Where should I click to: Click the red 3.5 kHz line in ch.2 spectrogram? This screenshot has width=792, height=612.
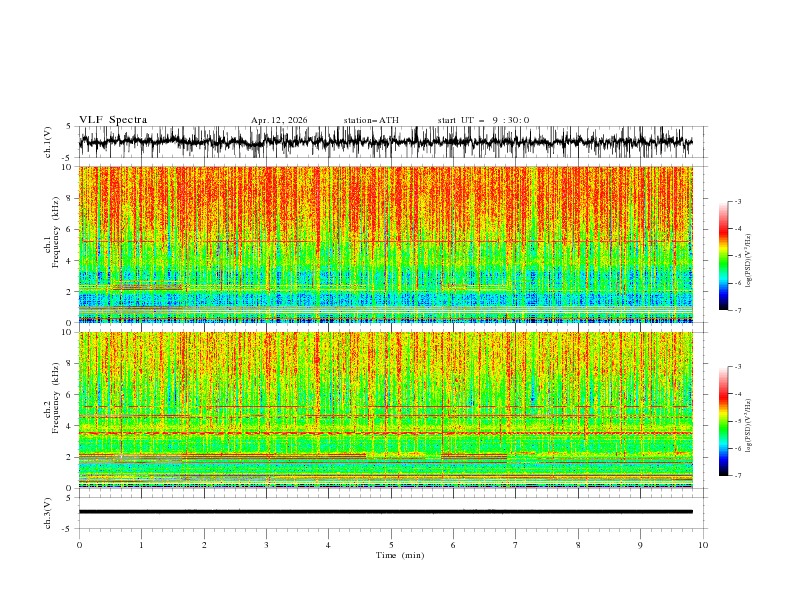pos(385,433)
